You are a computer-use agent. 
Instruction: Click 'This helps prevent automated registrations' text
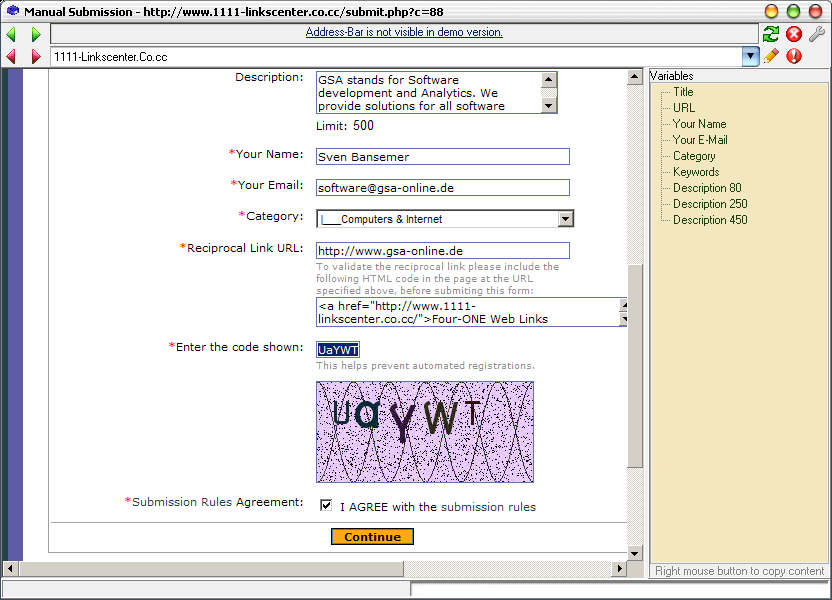[x=425, y=366]
